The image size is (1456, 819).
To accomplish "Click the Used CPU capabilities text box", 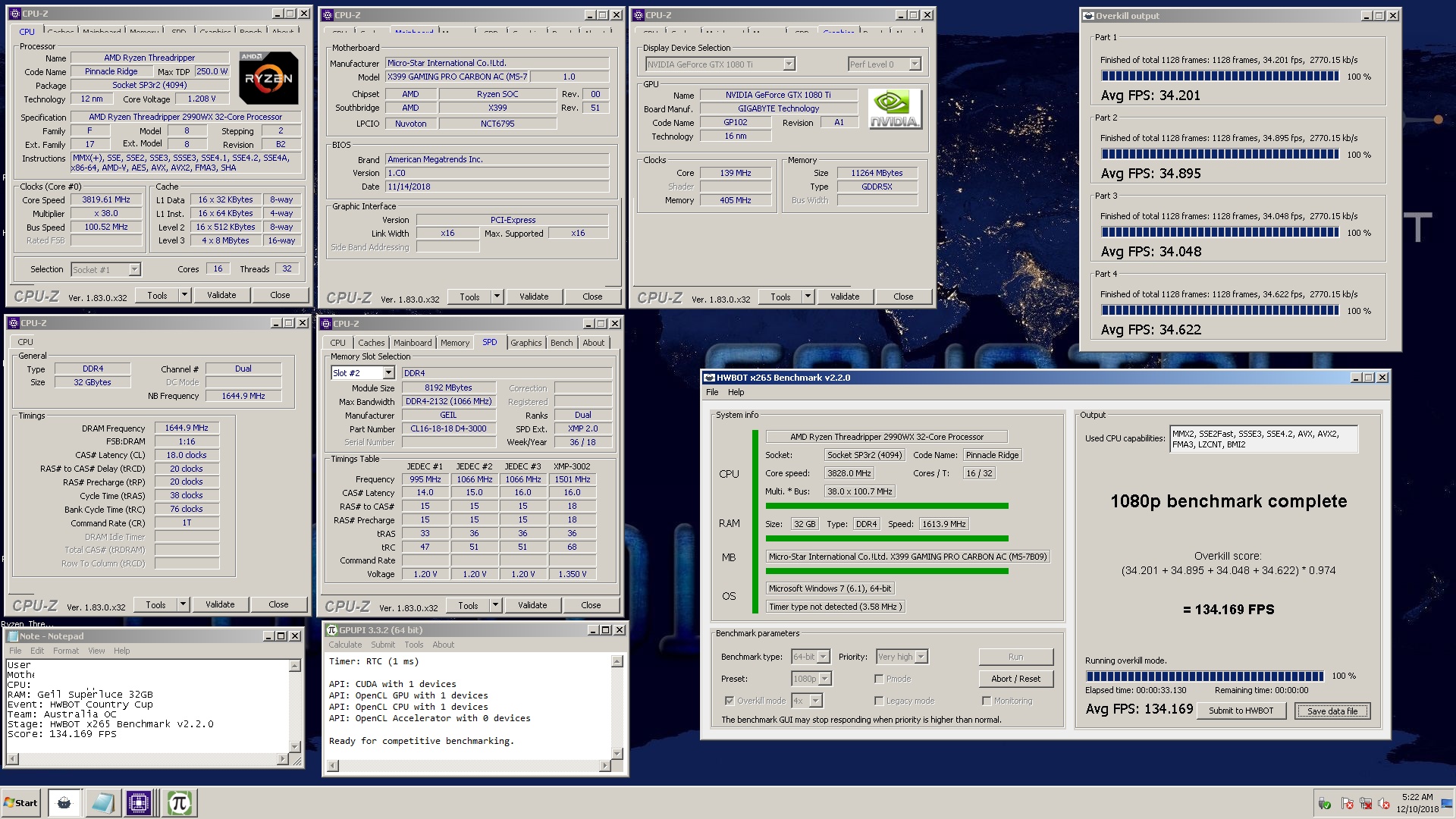I will [x=1263, y=440].
